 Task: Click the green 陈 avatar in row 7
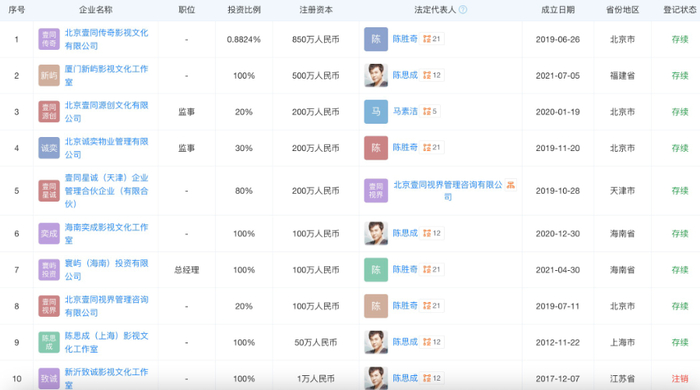point(376,270)
